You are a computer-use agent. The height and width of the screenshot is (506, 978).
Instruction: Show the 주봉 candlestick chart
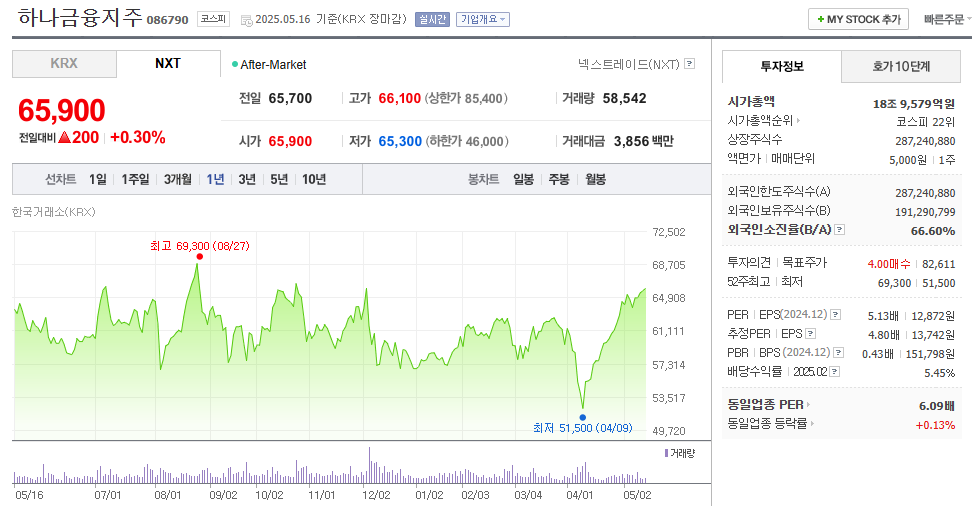tap(559, 180)
